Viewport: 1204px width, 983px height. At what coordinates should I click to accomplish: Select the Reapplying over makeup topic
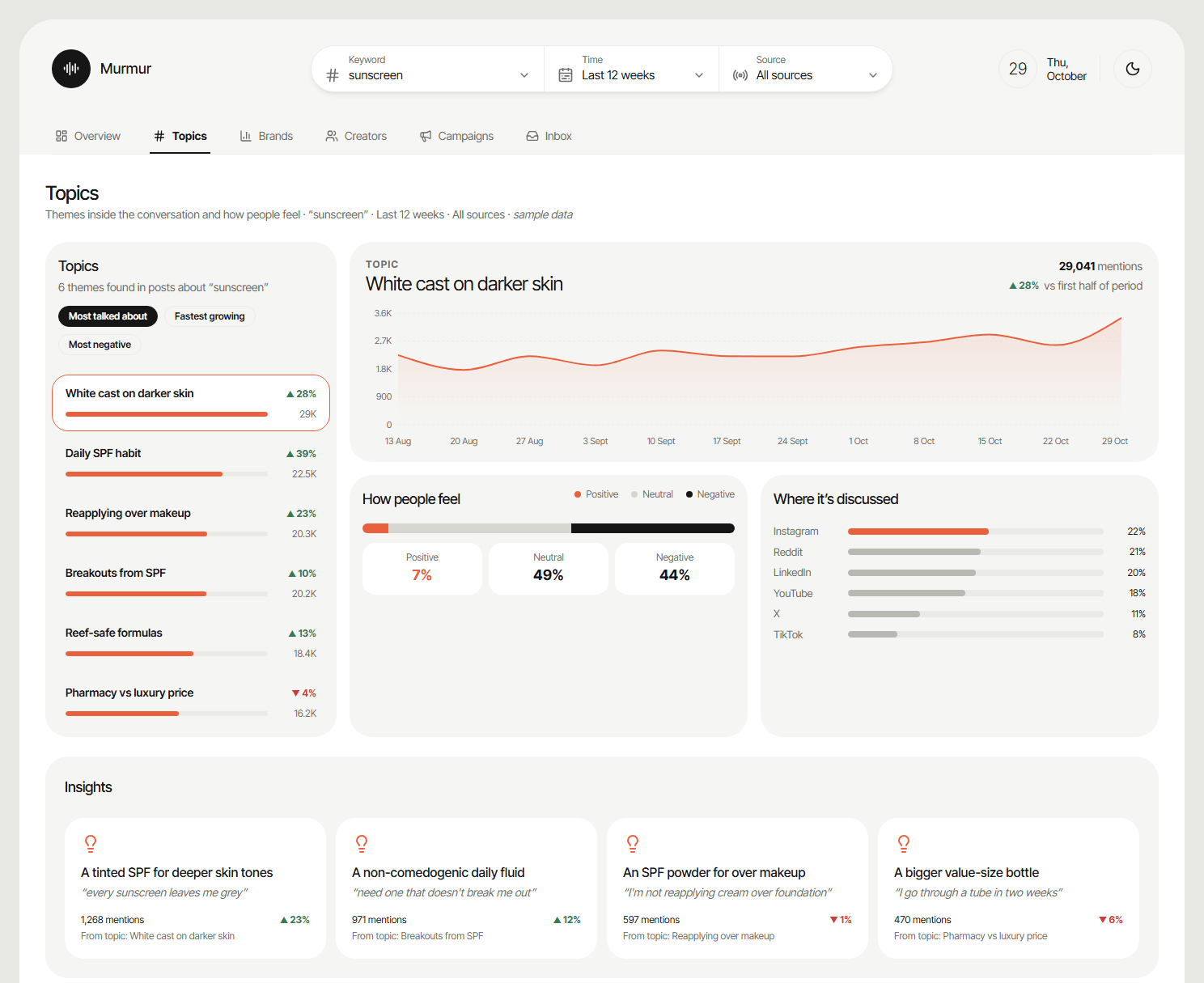(191, 523)
